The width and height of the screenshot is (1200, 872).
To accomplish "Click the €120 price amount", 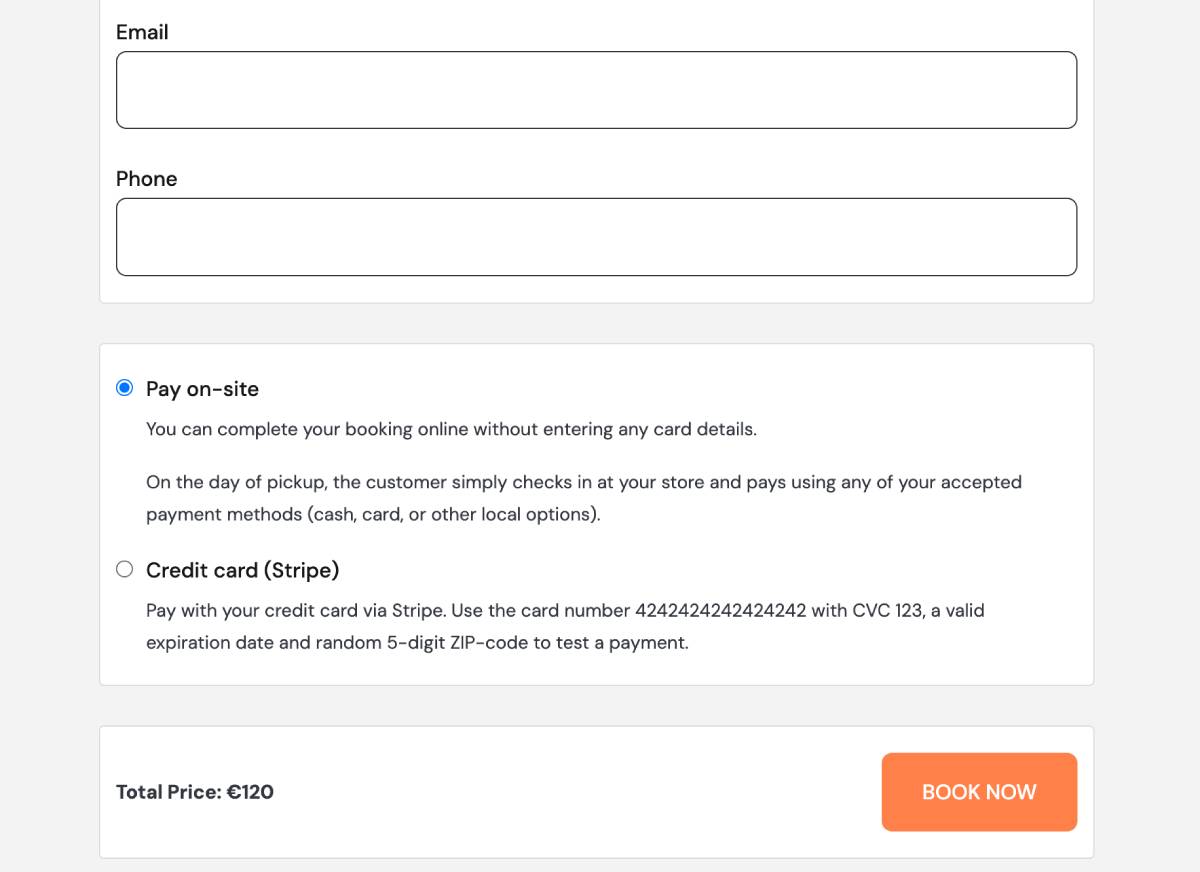I will coord(250,792).
